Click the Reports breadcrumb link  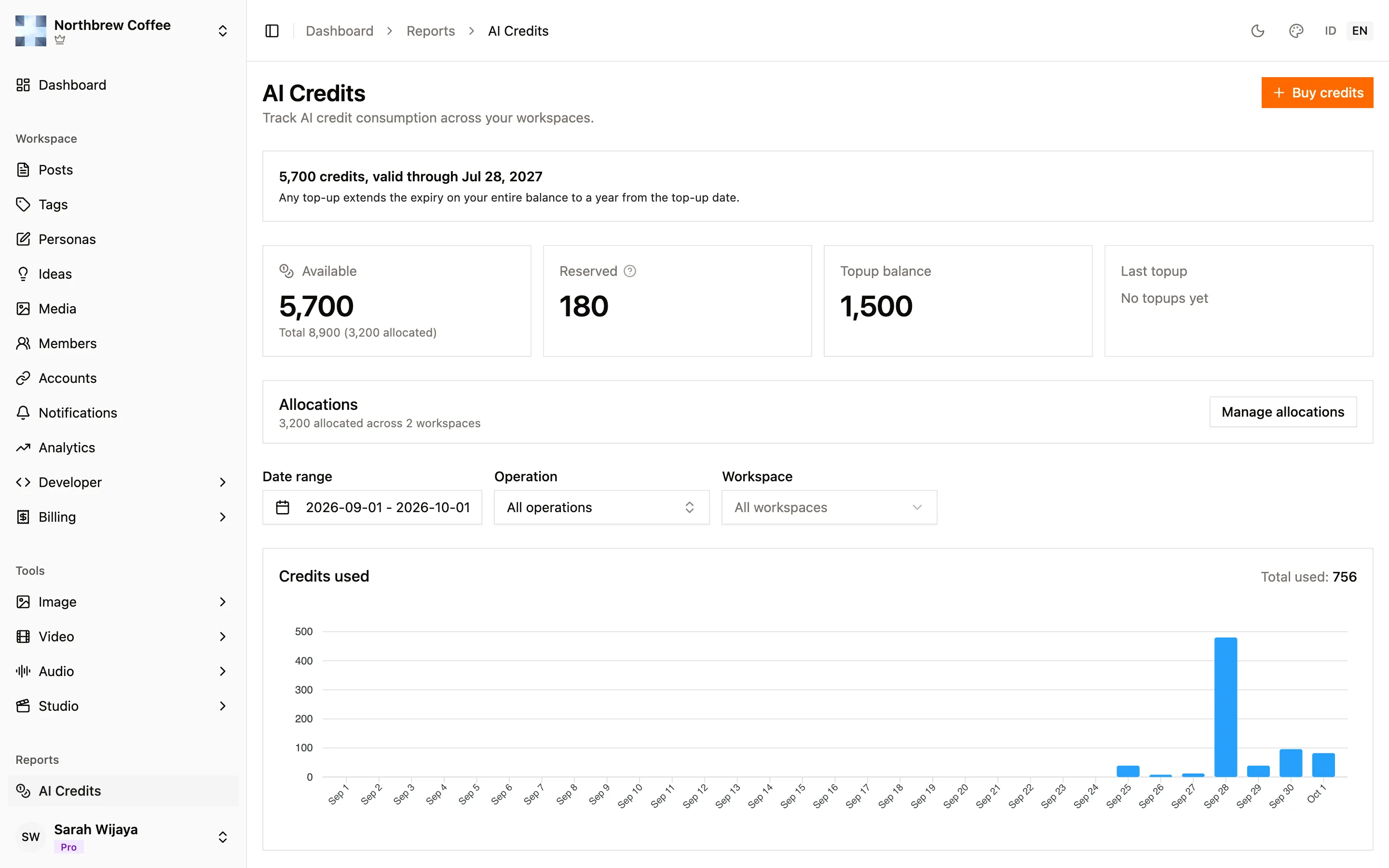click(x=431, y=31)
